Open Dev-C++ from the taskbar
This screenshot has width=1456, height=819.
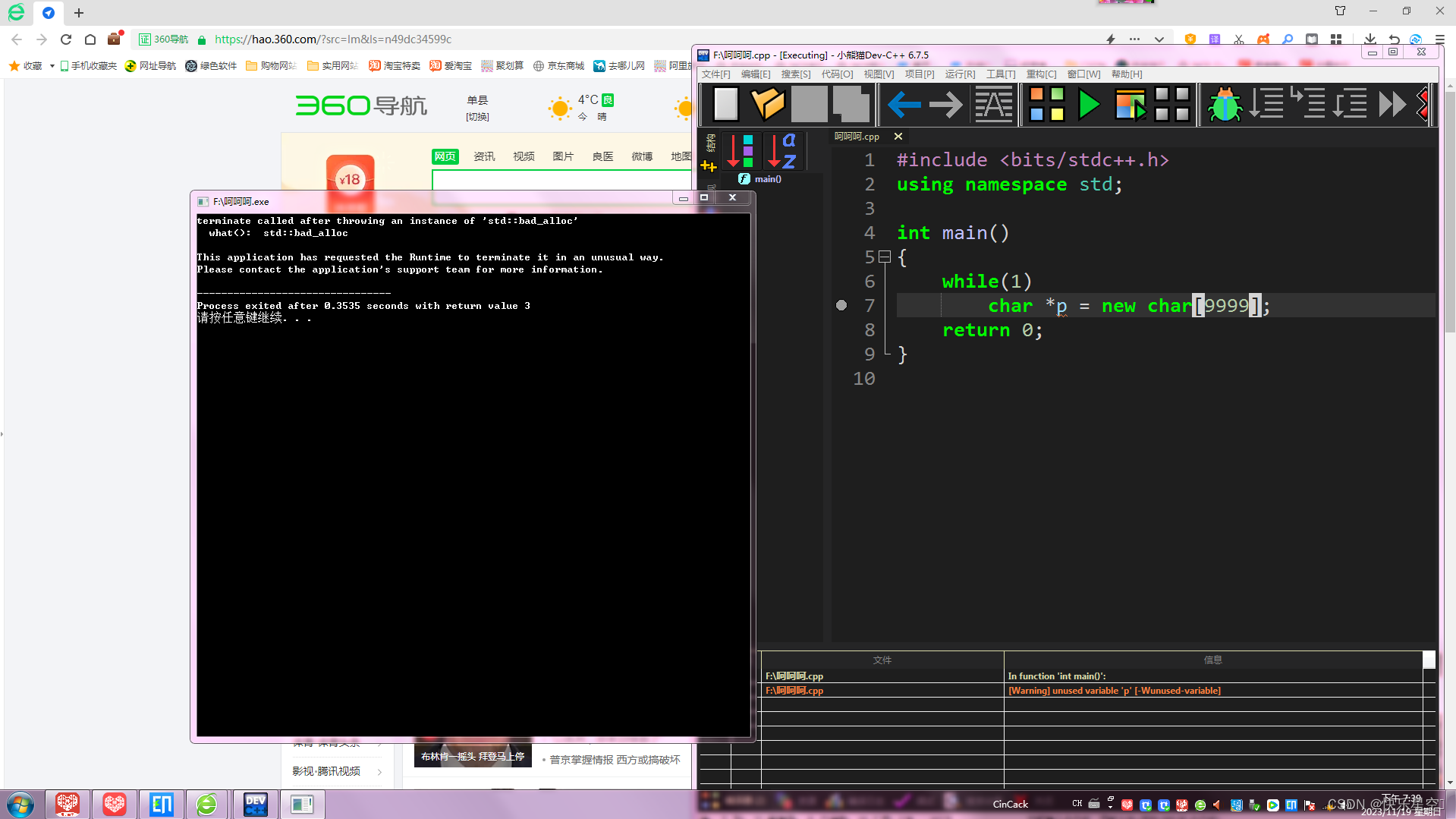point(255,805)
